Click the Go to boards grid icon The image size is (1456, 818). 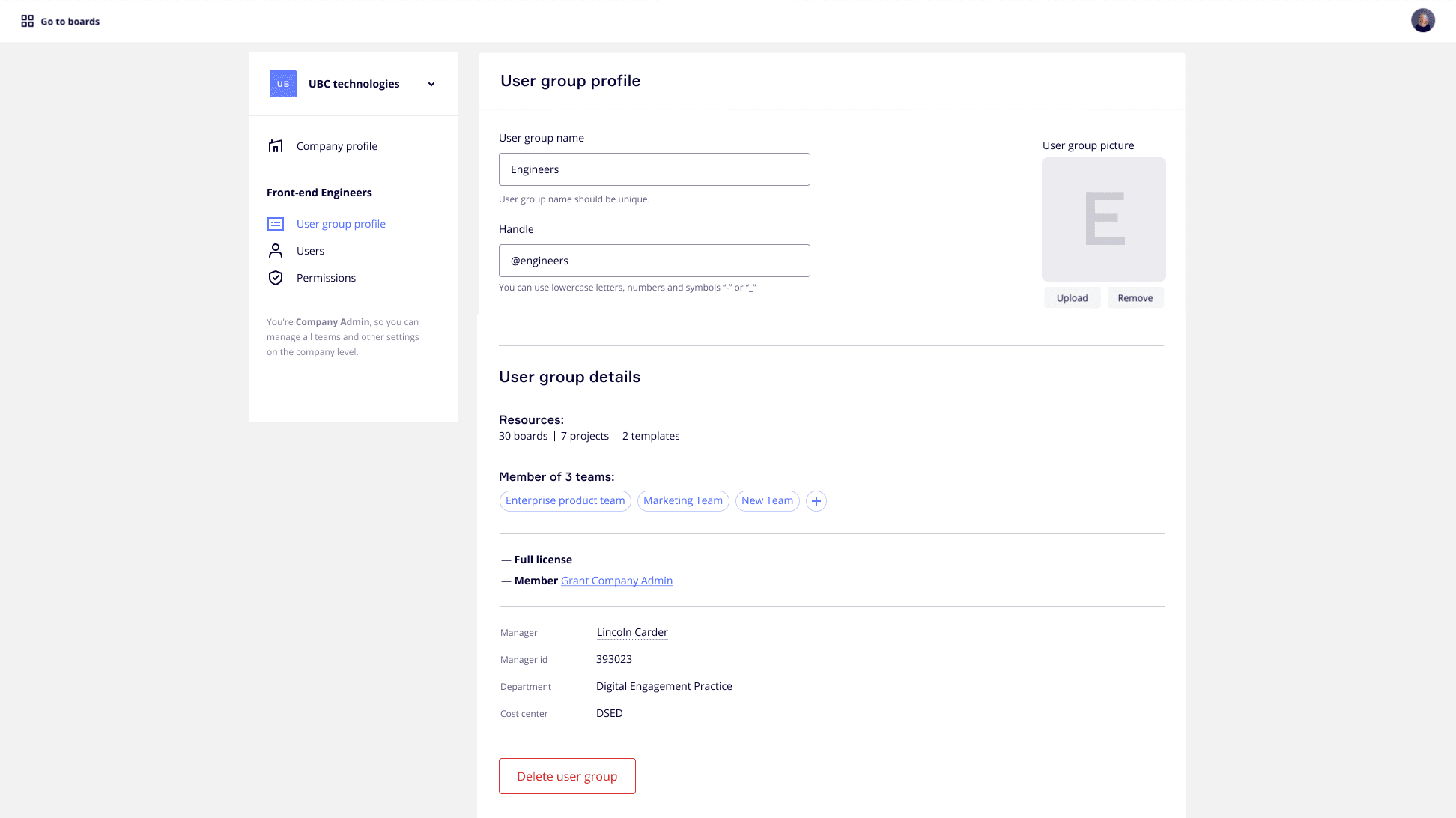[28, 21]
